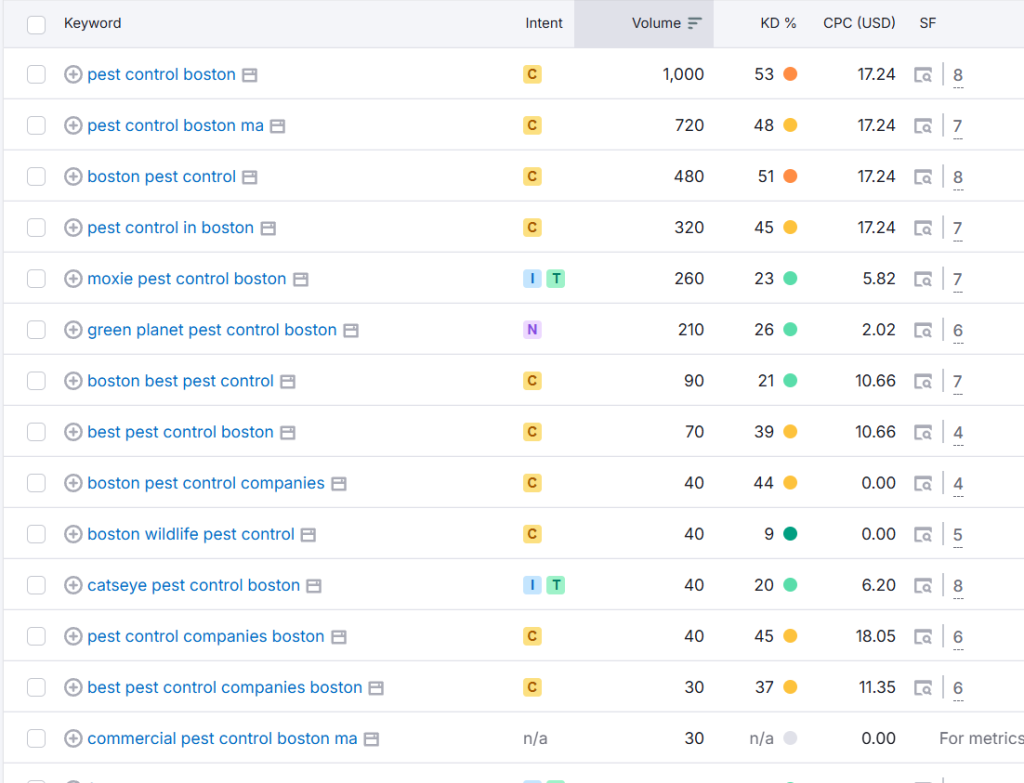
Task: Expand SF count 8 for 'pest control boston'
Action: coord(958,75)
